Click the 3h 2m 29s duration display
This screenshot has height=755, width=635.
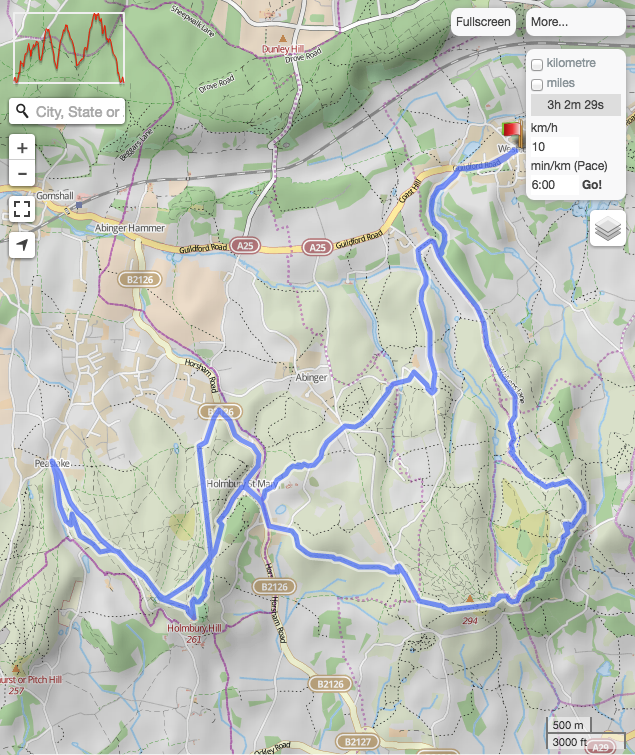coord(575,105)
